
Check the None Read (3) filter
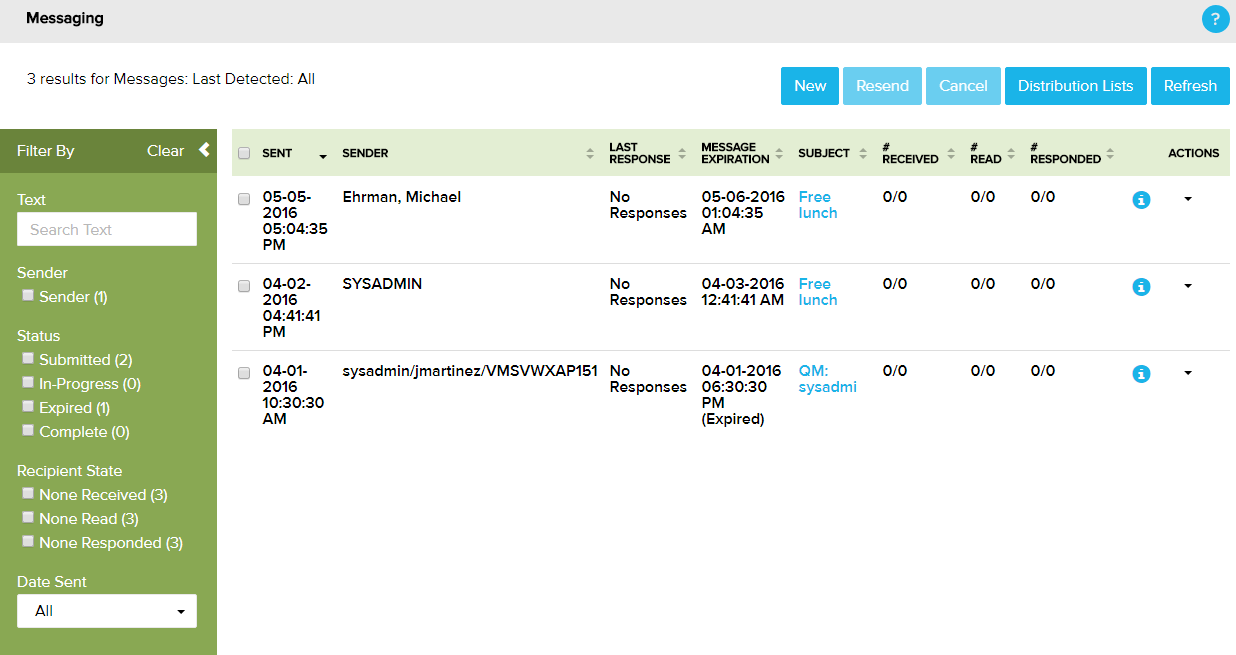tap(28, 517)
